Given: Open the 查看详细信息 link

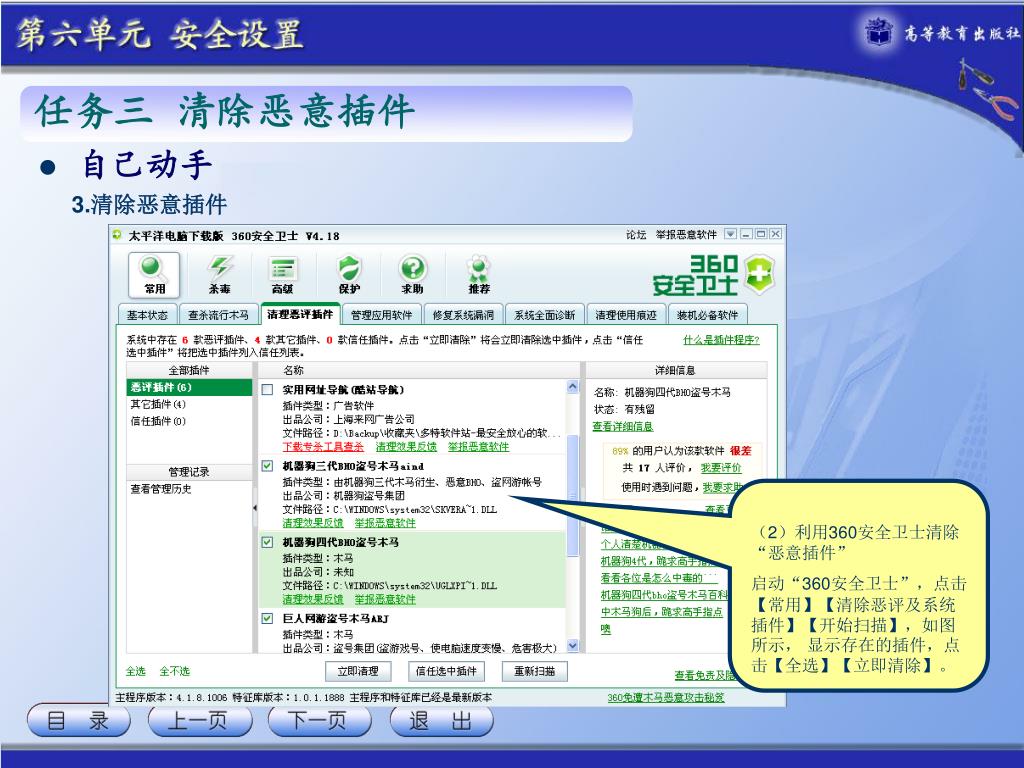Looking at the screenshot, I should (622, 426).
